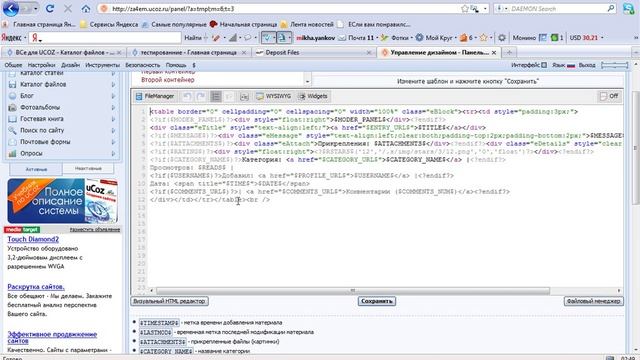Open Почта mail icon in Yandex bar
Screen dimensions: 640x360
pyautogui.click(x=342, y=38)
